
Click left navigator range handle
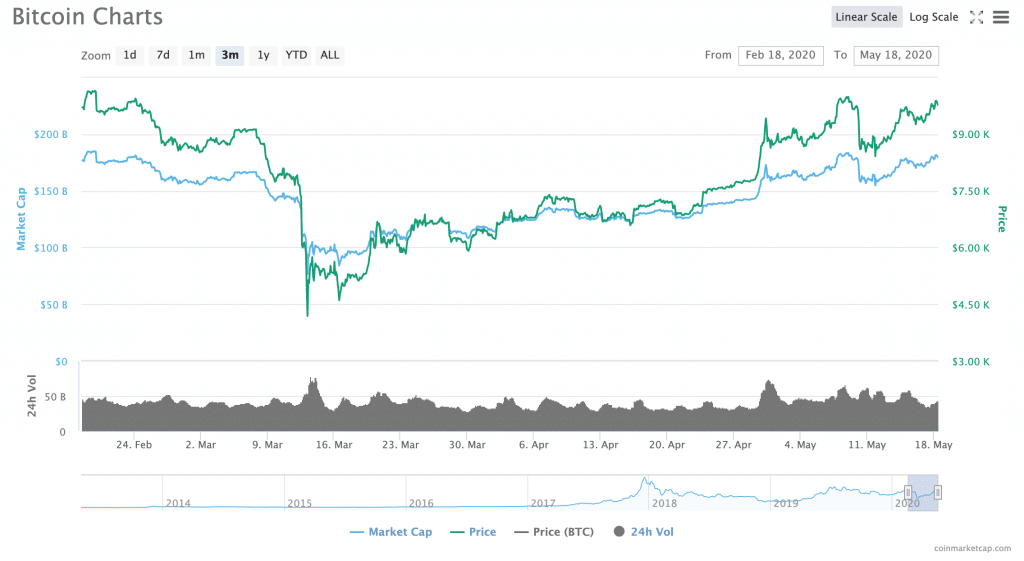(x=908, y=492)
